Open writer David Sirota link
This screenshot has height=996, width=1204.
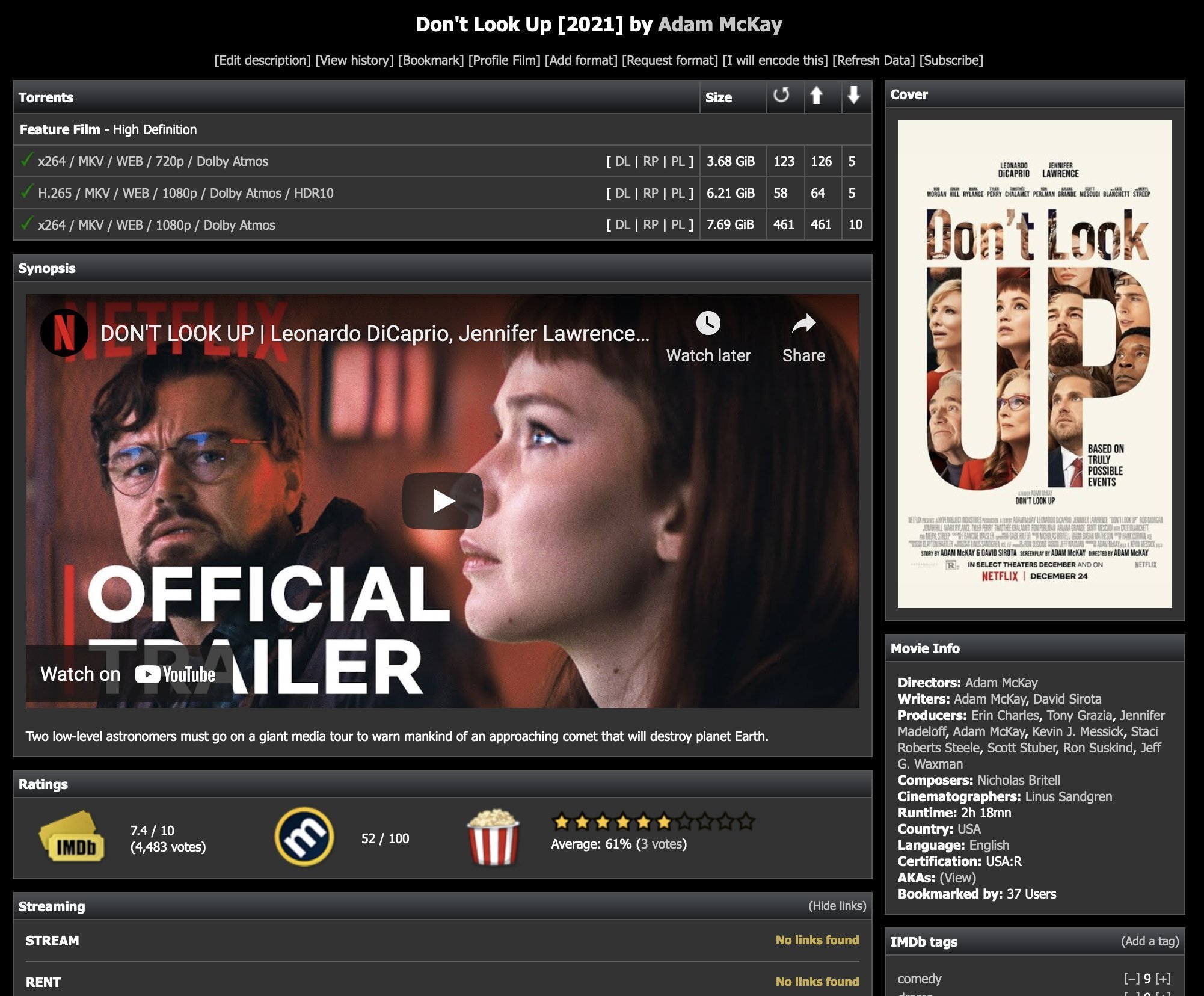pyautogui.click(x=1067, y=699)
